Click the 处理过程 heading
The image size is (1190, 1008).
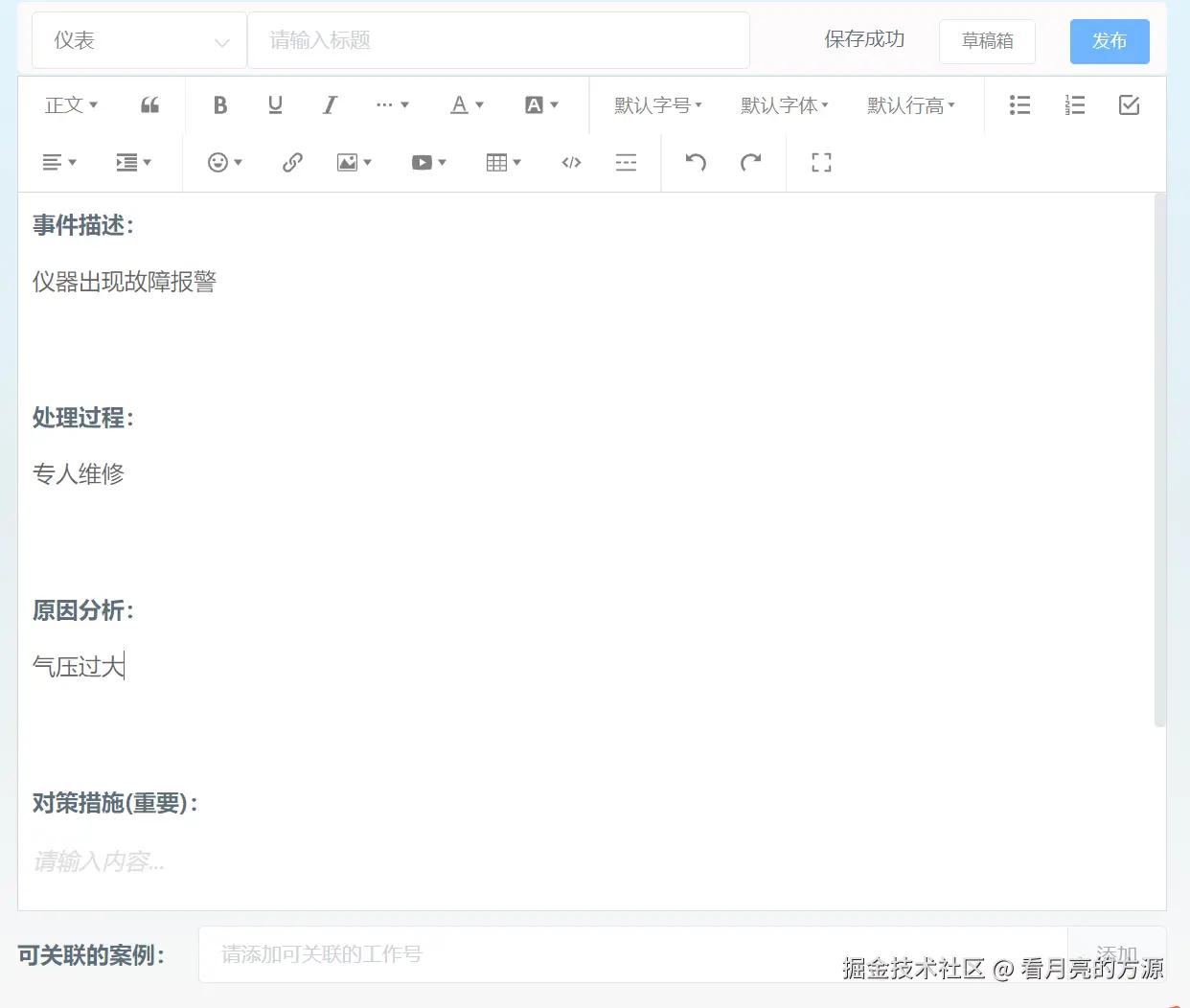point(83,418)
